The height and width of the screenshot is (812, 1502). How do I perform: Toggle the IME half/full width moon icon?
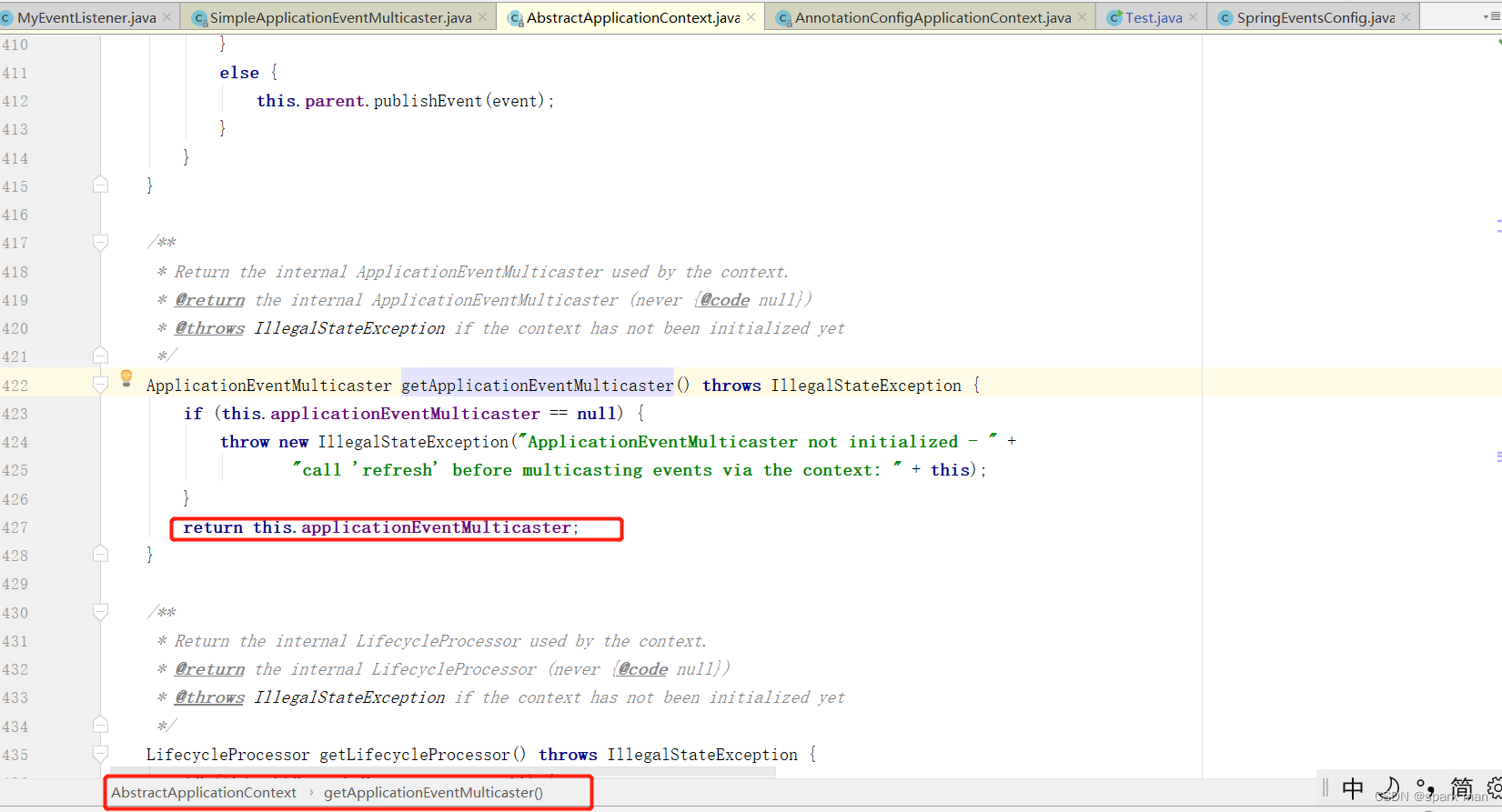coord(1389,787)
